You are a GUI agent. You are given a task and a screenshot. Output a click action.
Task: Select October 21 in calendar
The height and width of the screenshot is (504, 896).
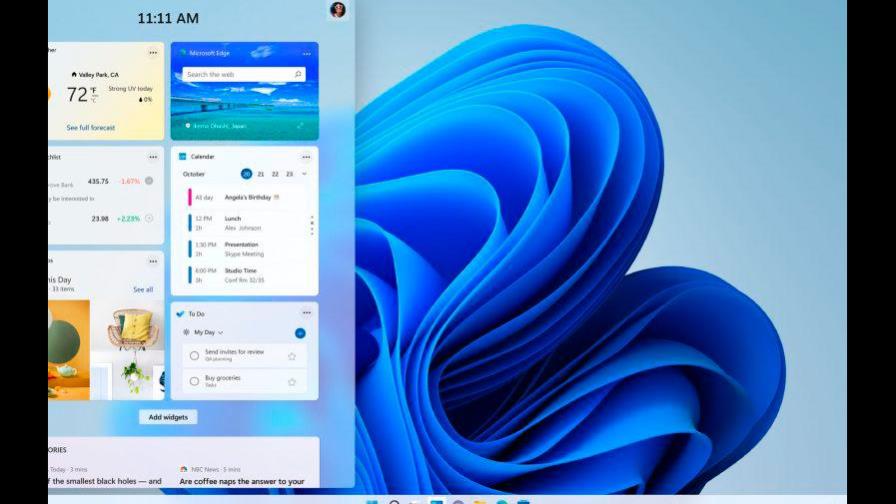pos(261,174)
